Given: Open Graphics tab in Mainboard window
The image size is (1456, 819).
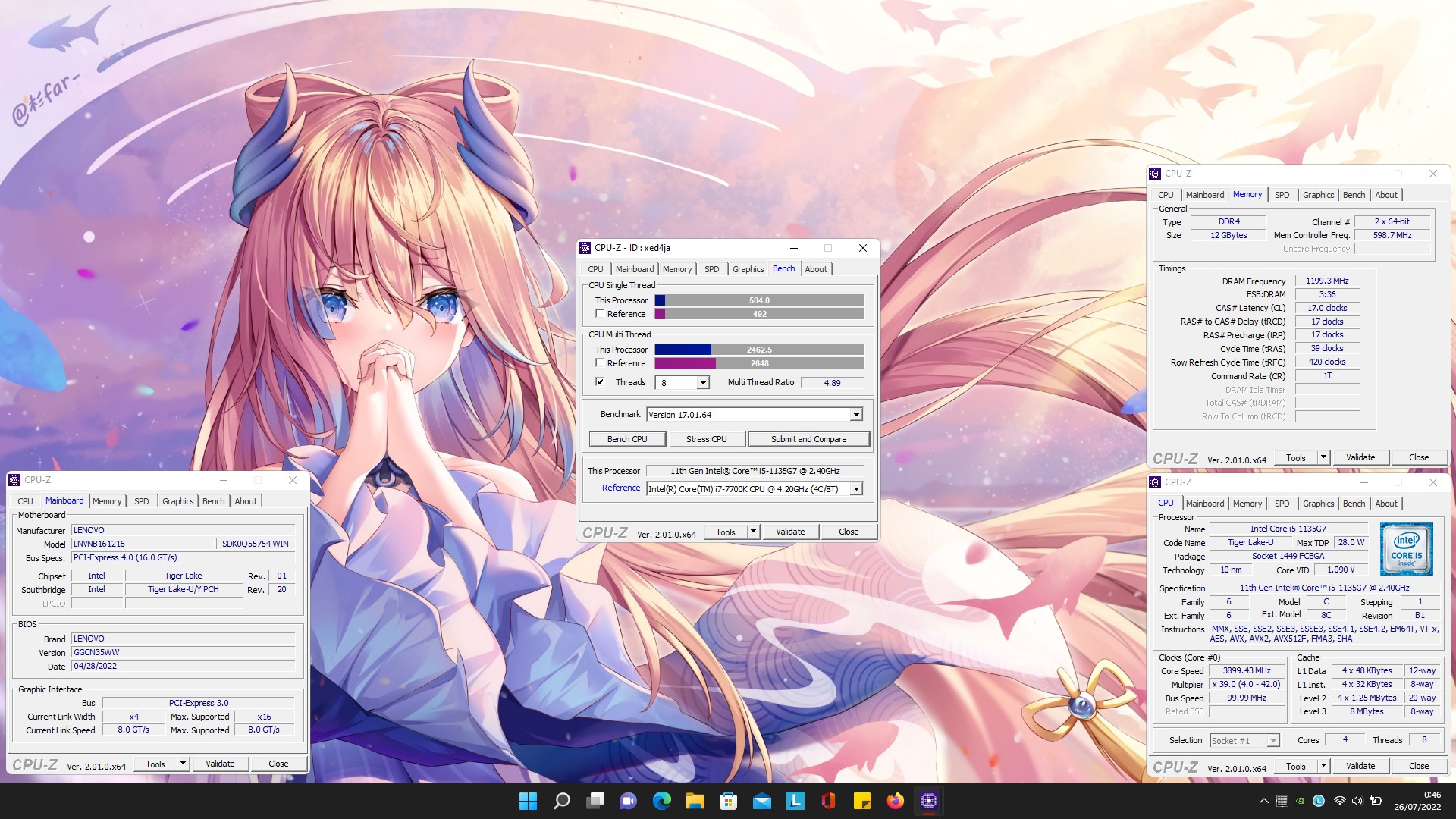Looking at the screenshot, I should pos(177,501).
